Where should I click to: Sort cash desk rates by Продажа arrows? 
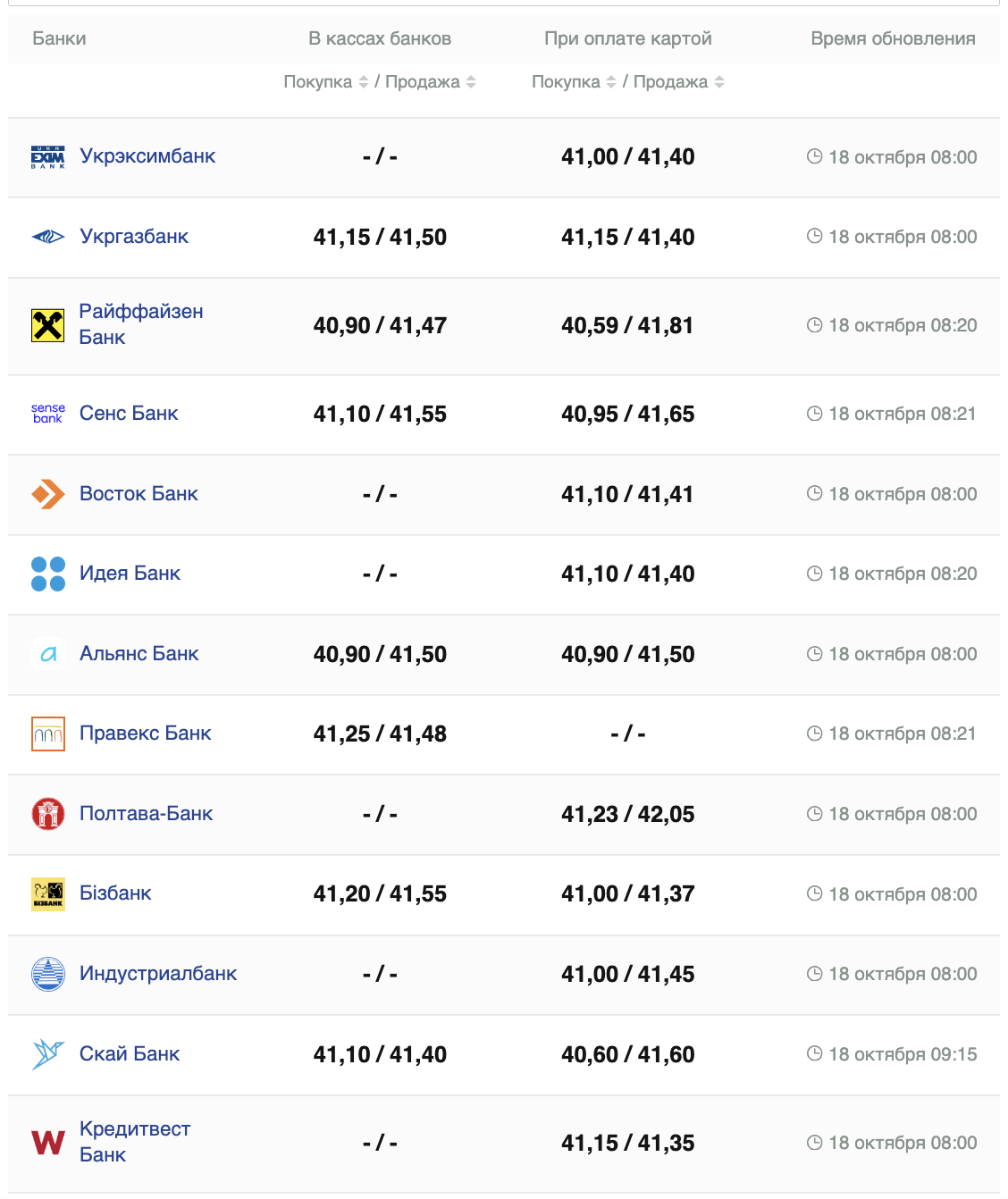pos(471,82)
